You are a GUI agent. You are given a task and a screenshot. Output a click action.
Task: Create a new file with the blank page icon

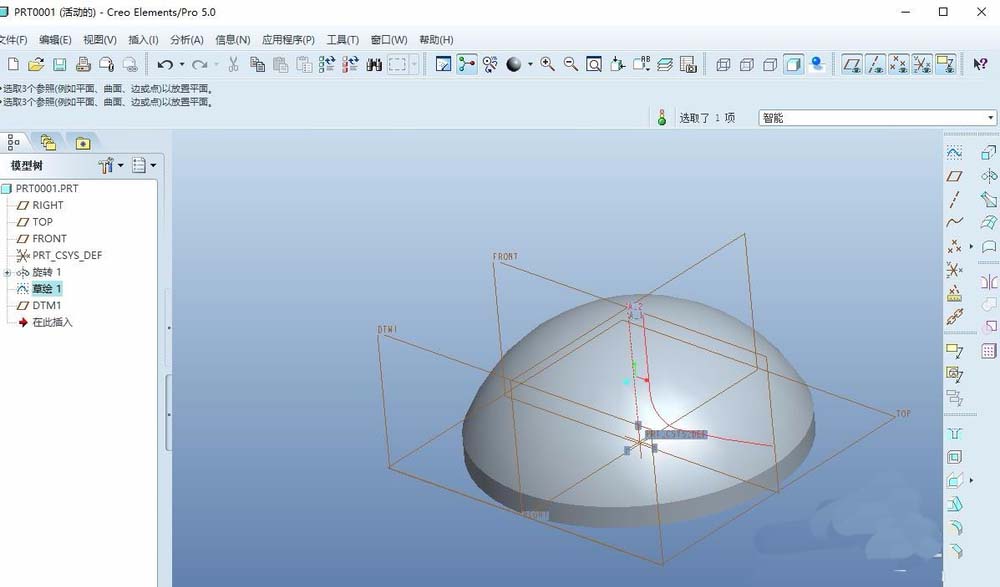click(13, 64)
